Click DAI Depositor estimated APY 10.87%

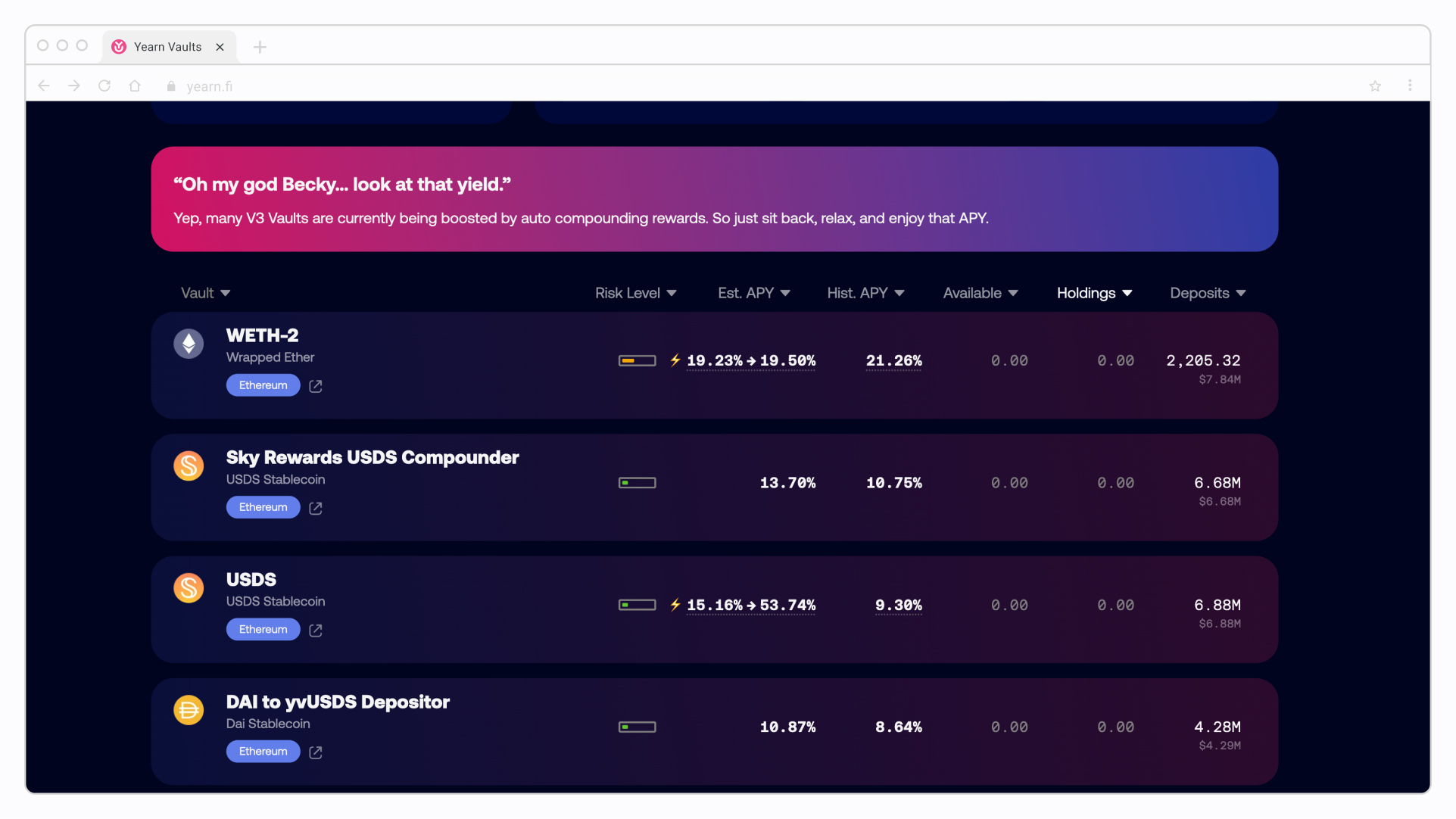click(787, 727)
